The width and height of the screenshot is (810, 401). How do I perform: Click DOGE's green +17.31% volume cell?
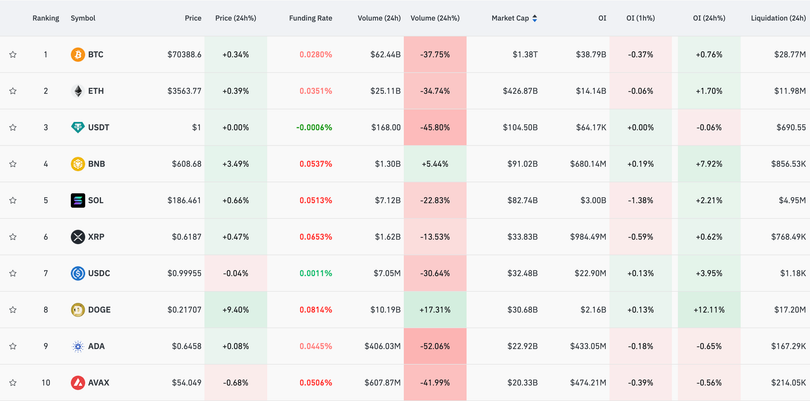pyautogui.click(x=435, y=310)
